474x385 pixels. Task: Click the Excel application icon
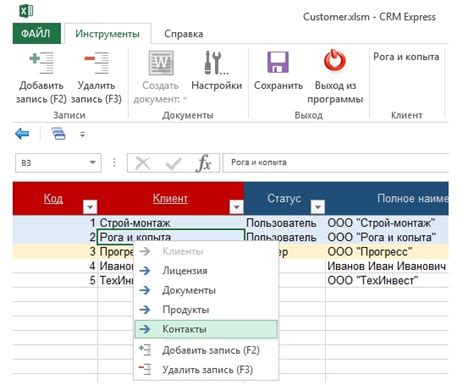(x=26, y=11)
